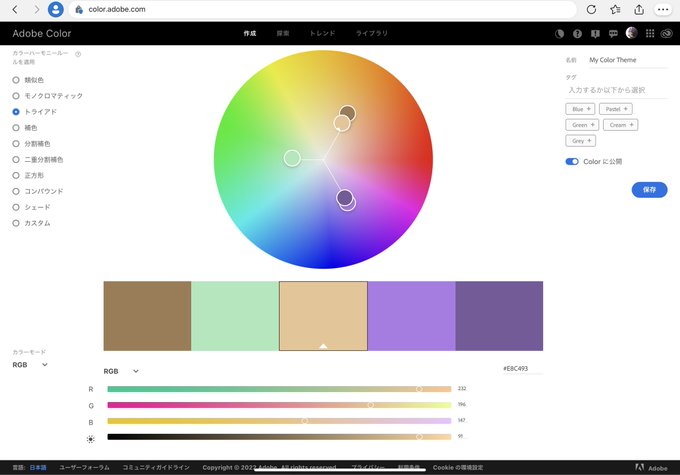Viewport: 680px width, 475px height.
Task: Tap the browser share icon
Action: 639,9
